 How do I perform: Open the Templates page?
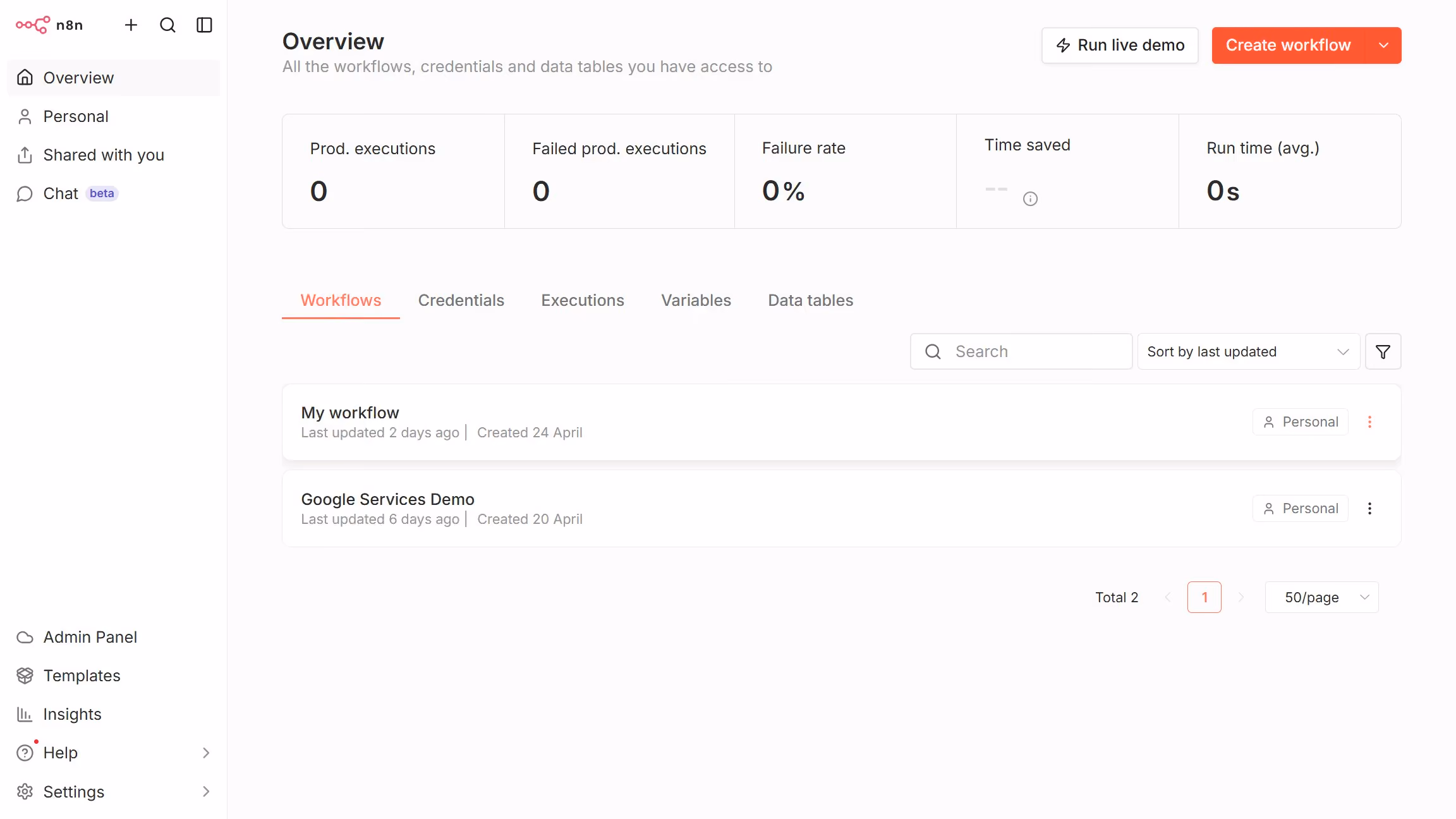point(114,676)
